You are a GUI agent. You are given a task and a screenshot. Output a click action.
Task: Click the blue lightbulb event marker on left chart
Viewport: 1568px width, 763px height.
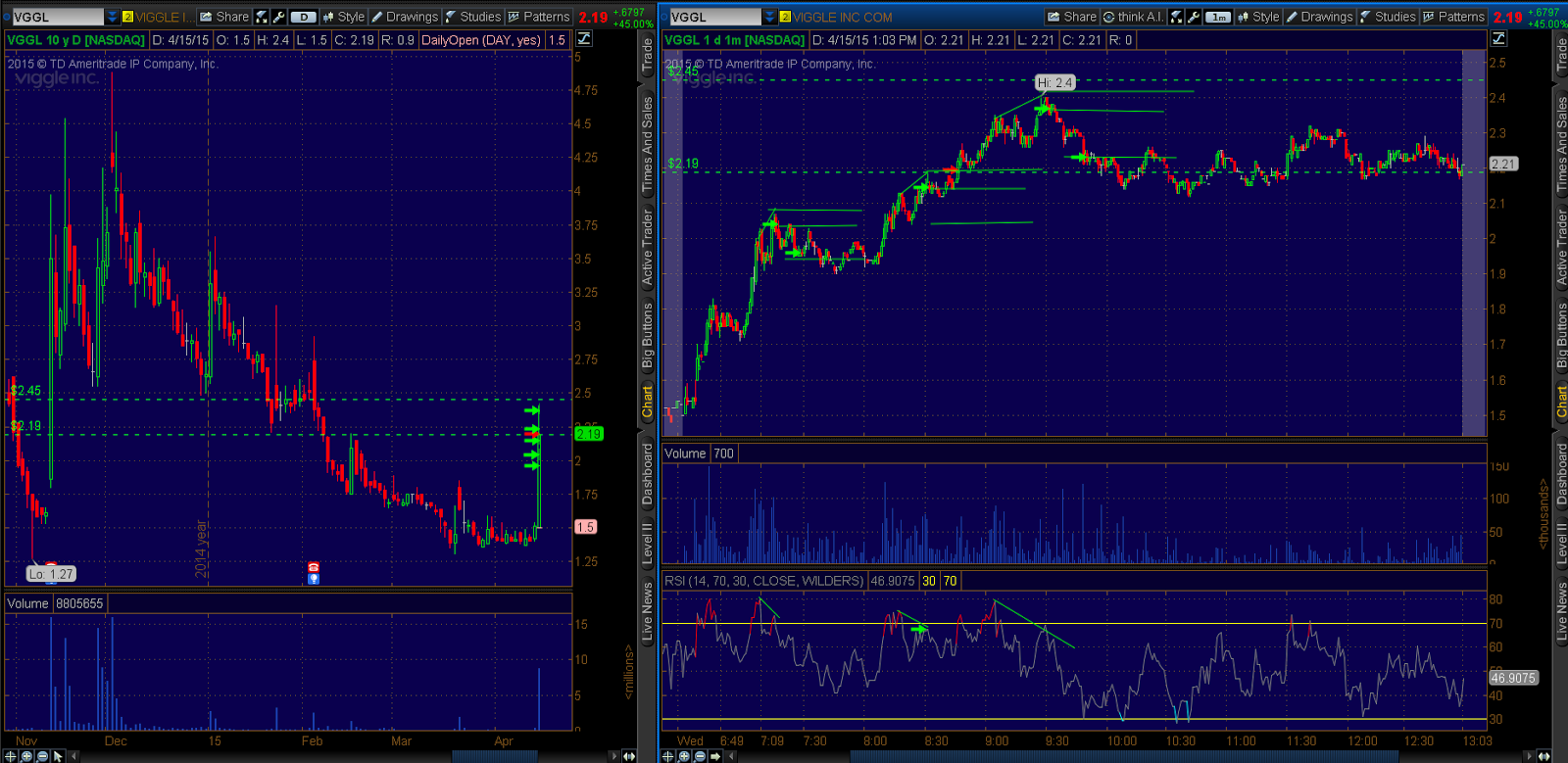[314, 578]
